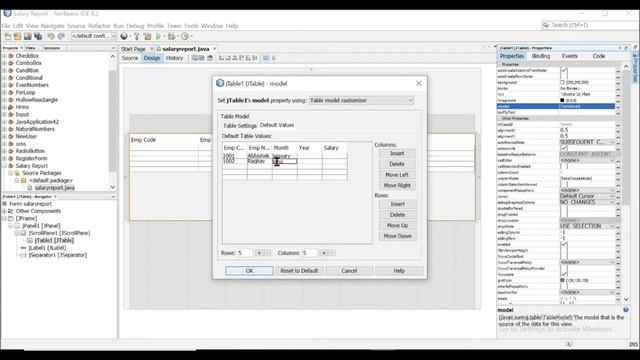Toggle the enabled property checkbox

pos(564,244)
